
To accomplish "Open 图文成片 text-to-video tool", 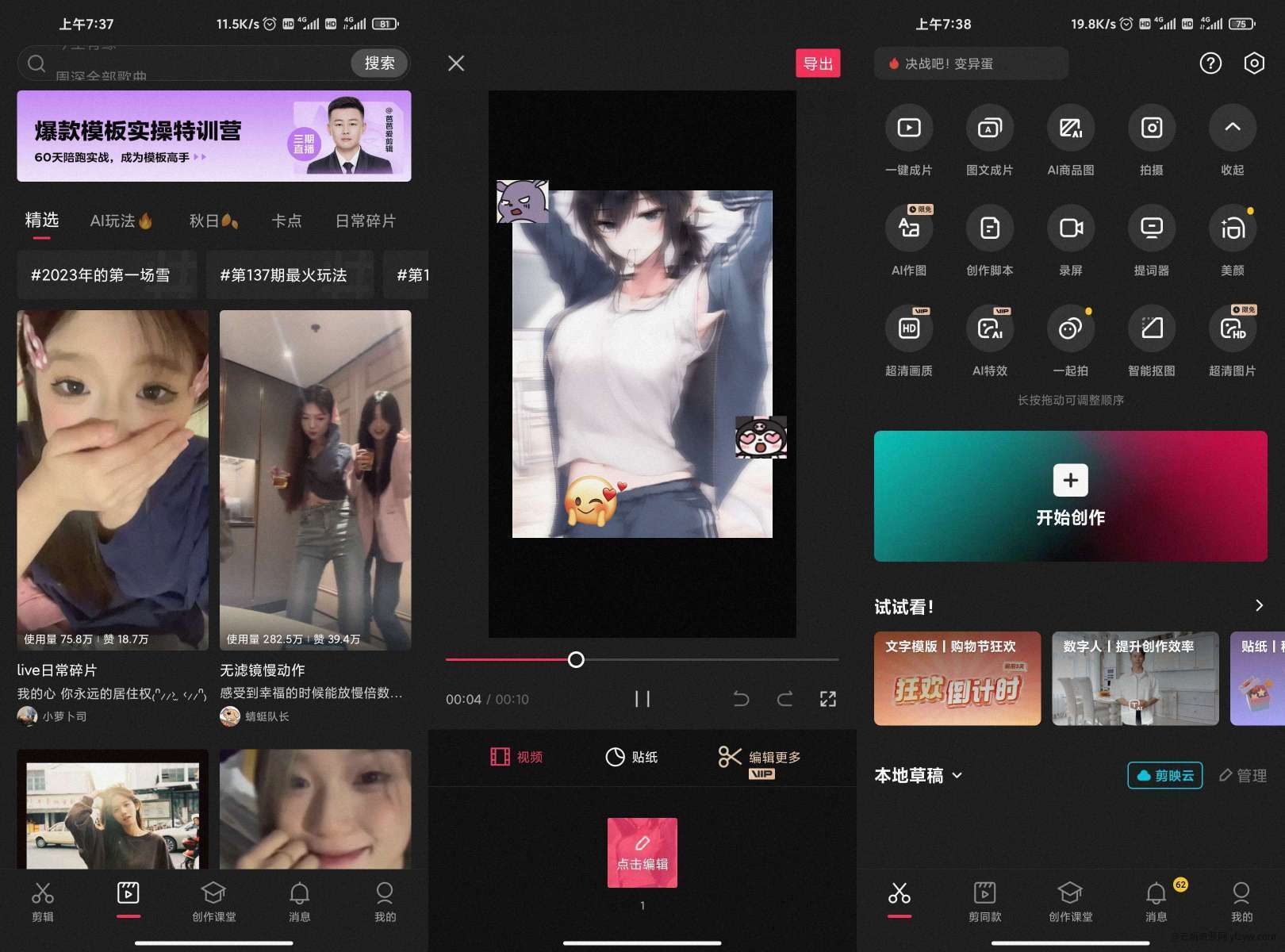I will pos(990,141).
